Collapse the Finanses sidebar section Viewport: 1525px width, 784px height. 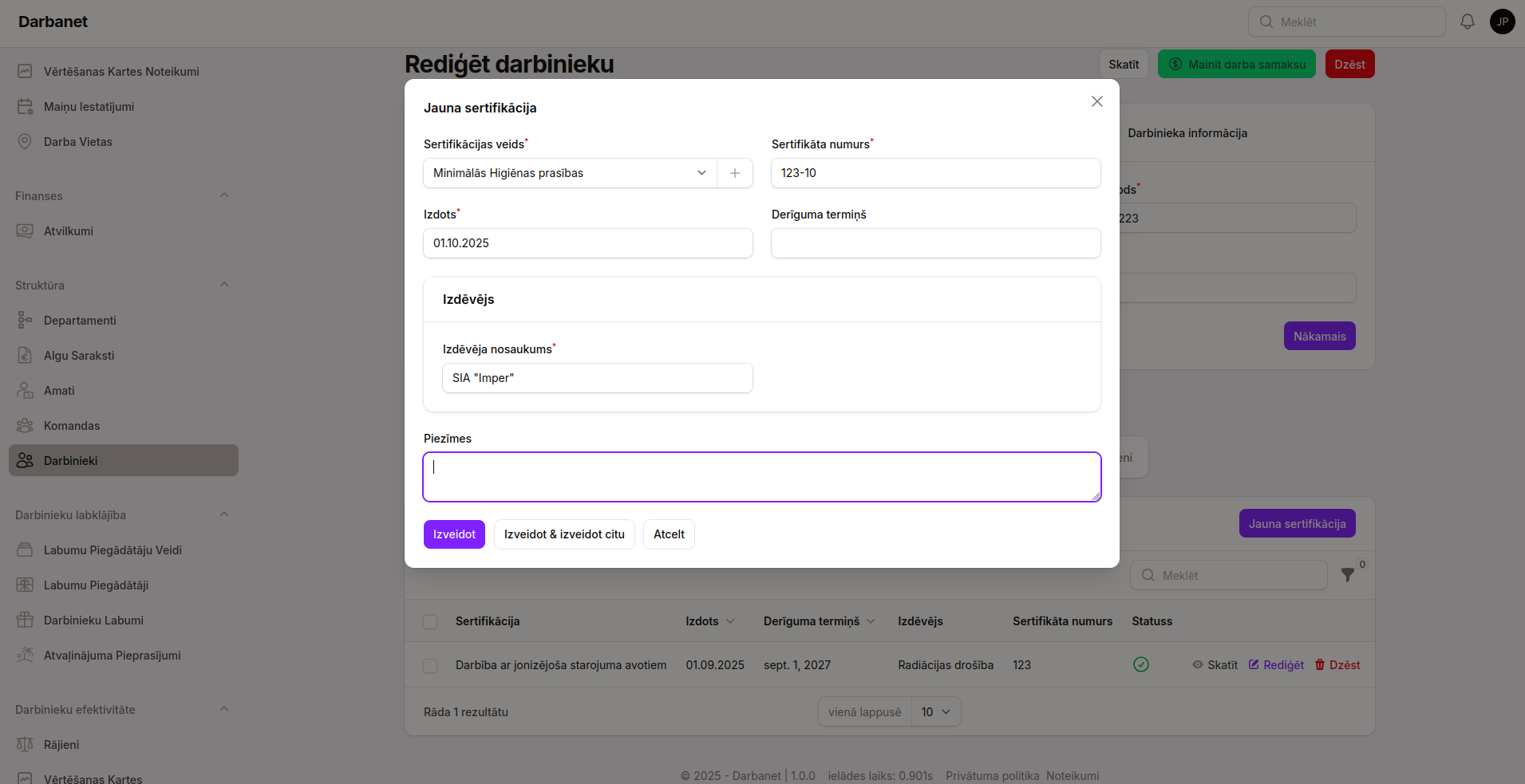tap(224, 195)
